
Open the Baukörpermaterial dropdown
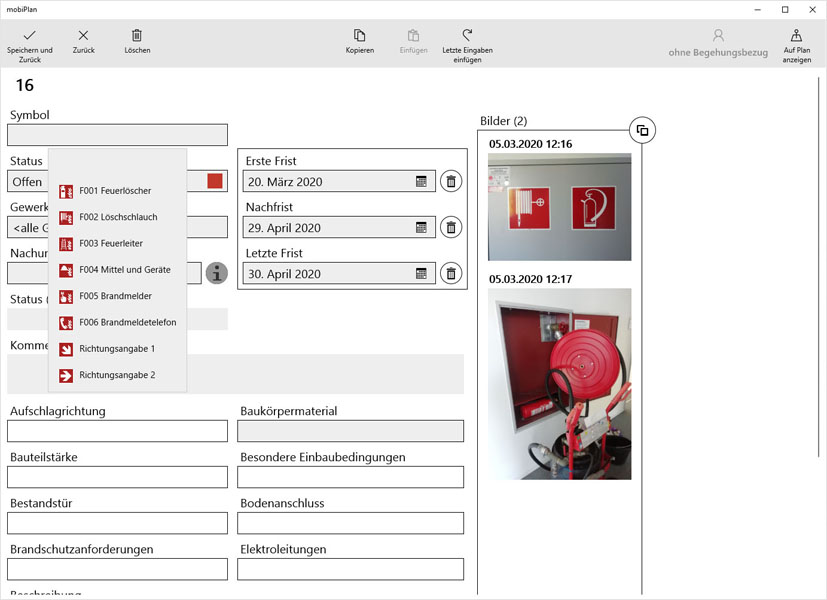pyautogui.click(x=350, y=431)
